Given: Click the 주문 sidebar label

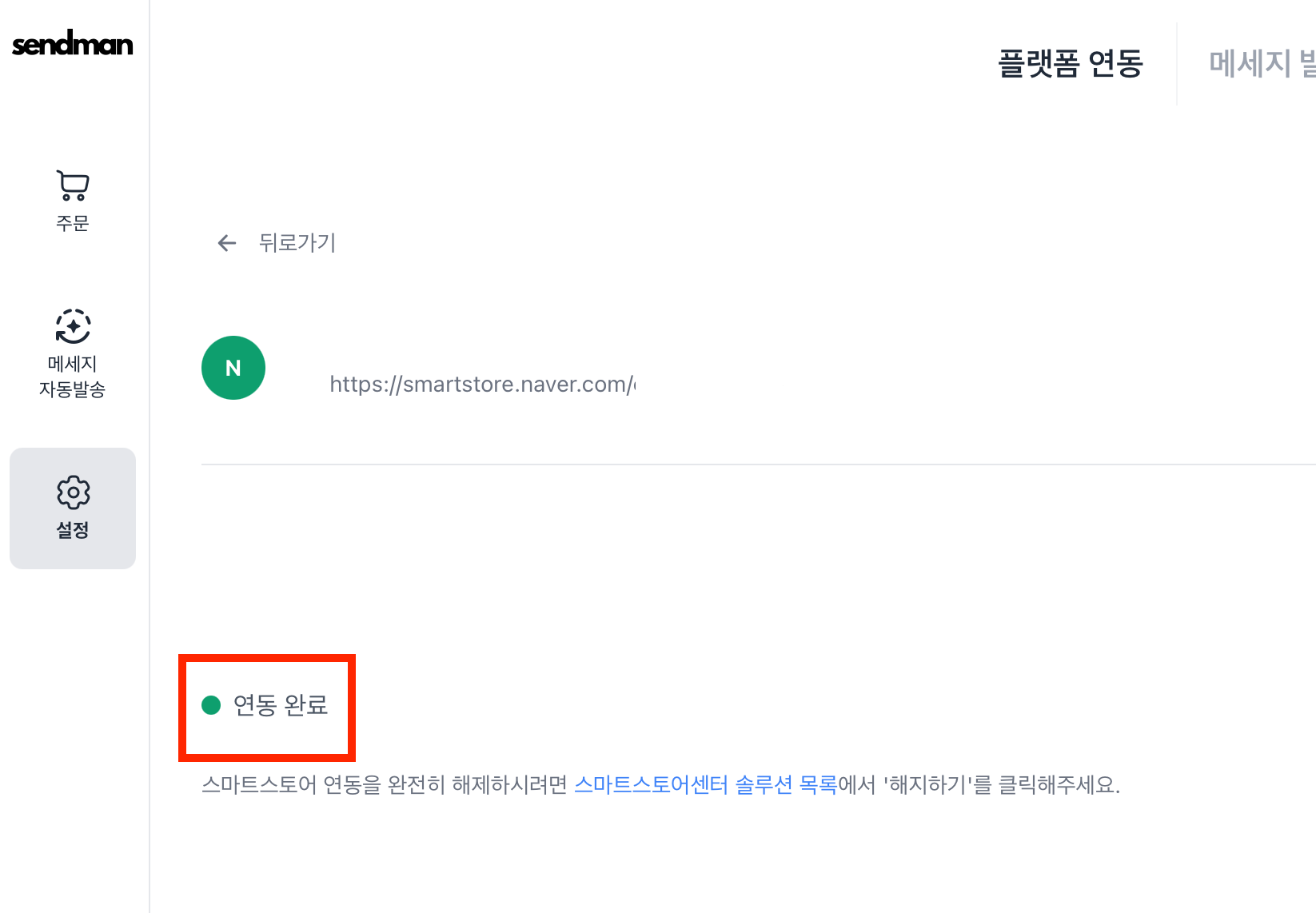Looking at the screenshot, I should (x=73, y=223).
